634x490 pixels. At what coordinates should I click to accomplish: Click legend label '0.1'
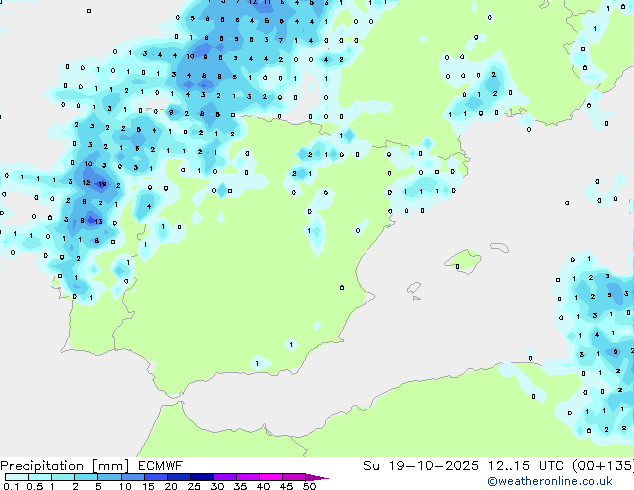[x=11, y=486]
